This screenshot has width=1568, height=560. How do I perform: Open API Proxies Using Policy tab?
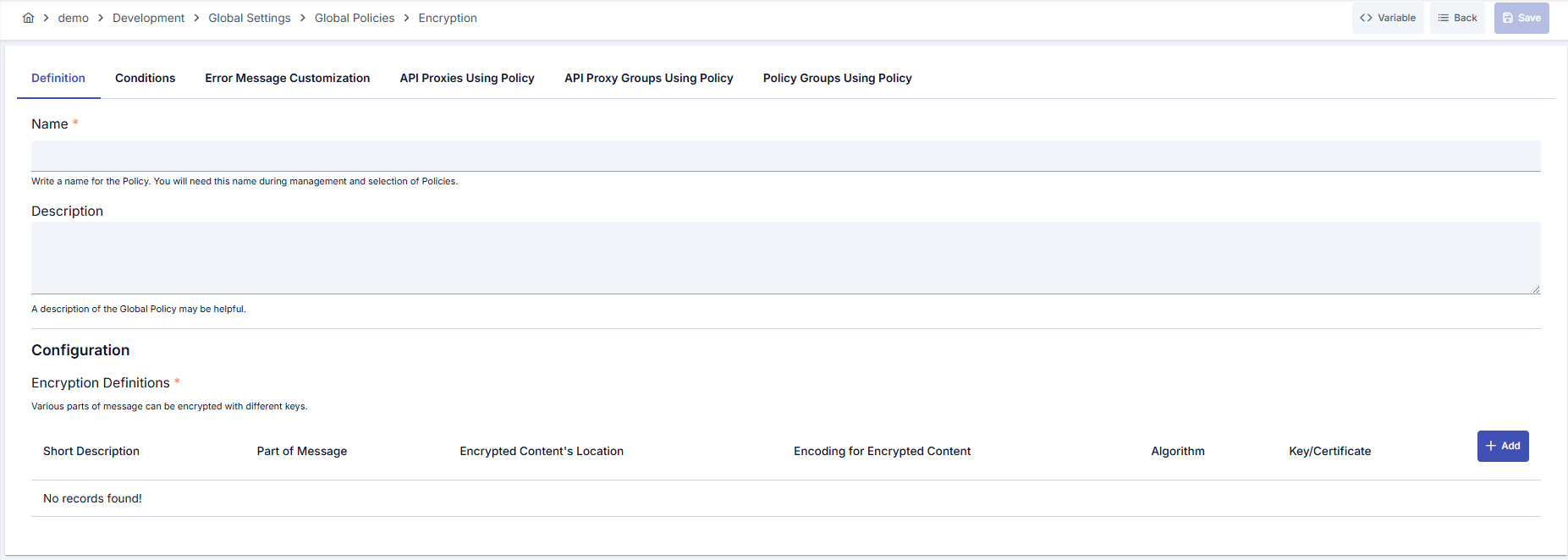coord(467,78)
